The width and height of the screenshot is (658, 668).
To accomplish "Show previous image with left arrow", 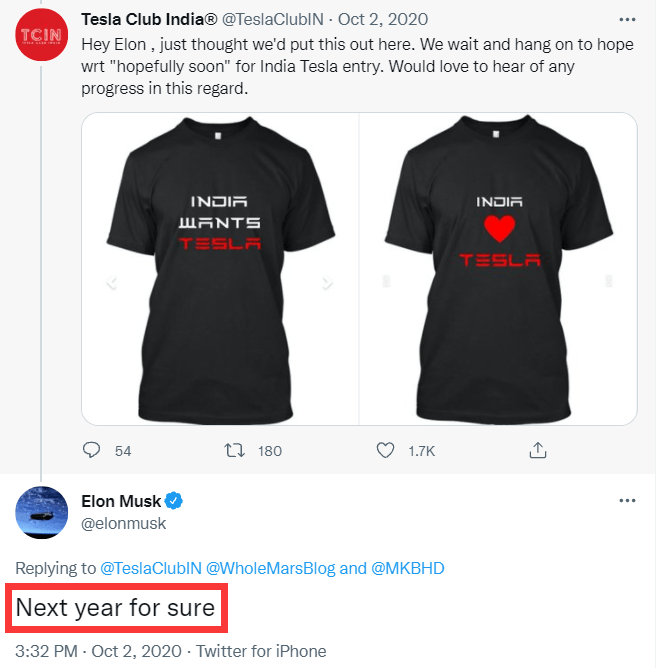I will [x=112, y=284].
